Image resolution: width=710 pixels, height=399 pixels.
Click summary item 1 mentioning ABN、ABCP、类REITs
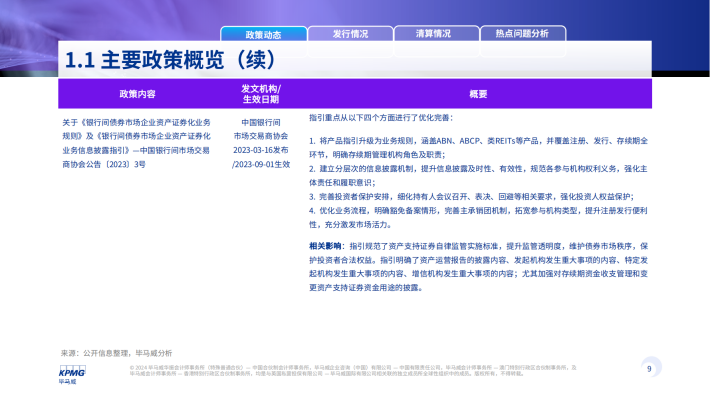click(x=478, y=148)
